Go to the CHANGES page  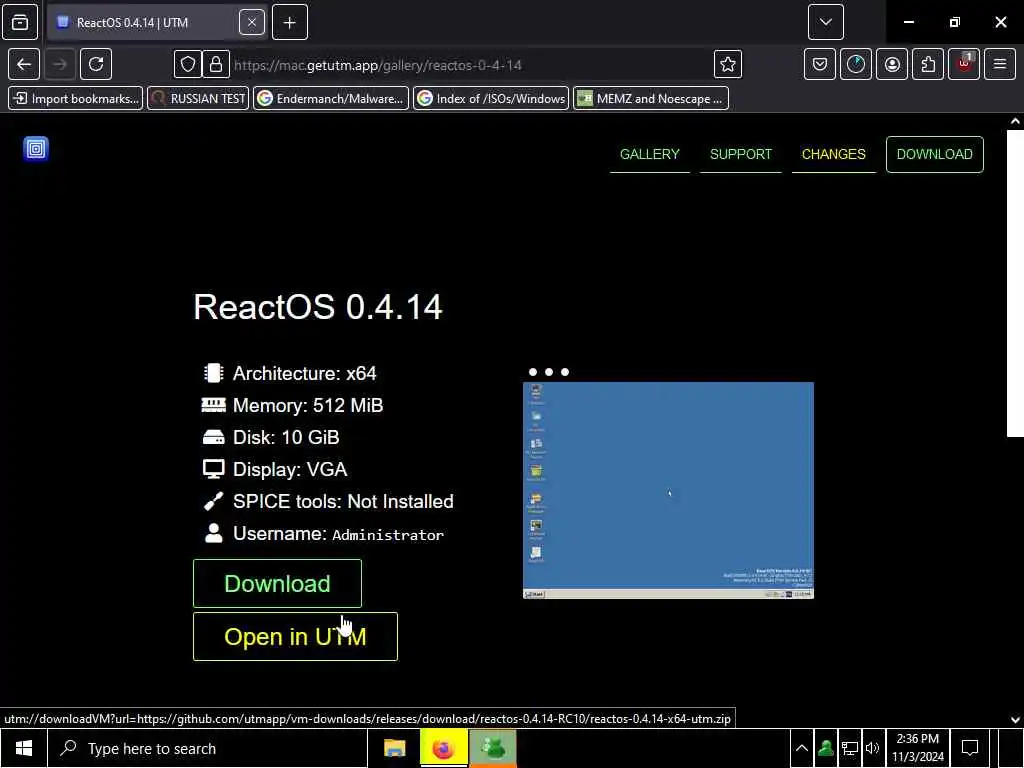[x=833, y=154]
